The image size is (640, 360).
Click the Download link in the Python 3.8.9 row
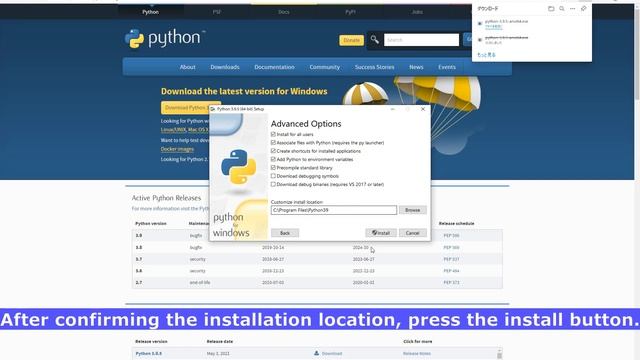click(332, 353)
